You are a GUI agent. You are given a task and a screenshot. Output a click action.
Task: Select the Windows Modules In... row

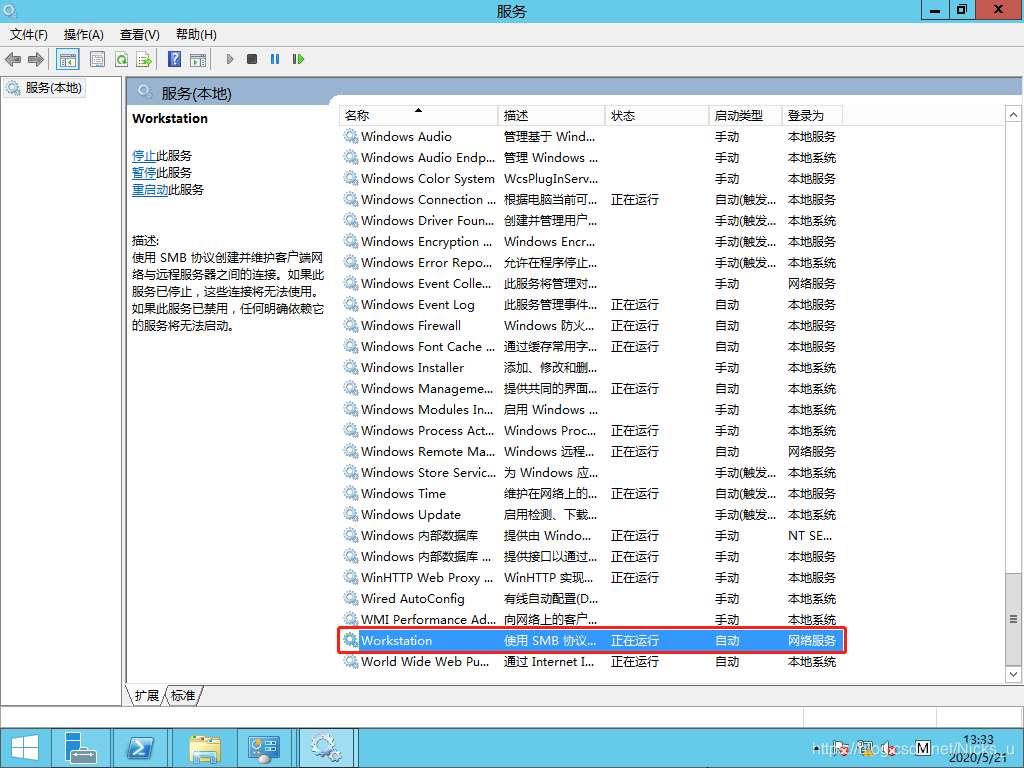tap(591, 409)
